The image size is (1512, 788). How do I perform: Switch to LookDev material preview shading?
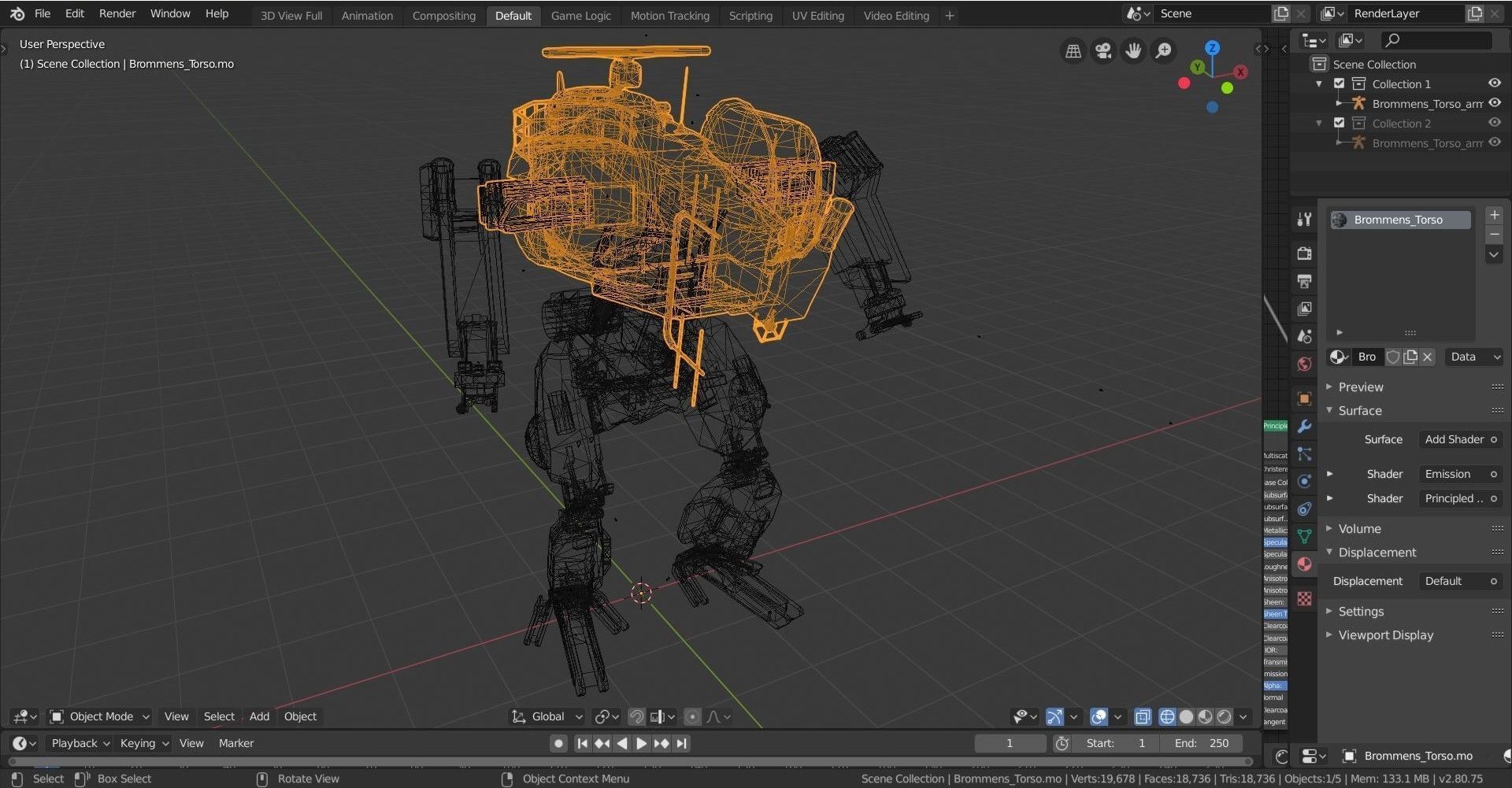click(x=1205, y=716)
